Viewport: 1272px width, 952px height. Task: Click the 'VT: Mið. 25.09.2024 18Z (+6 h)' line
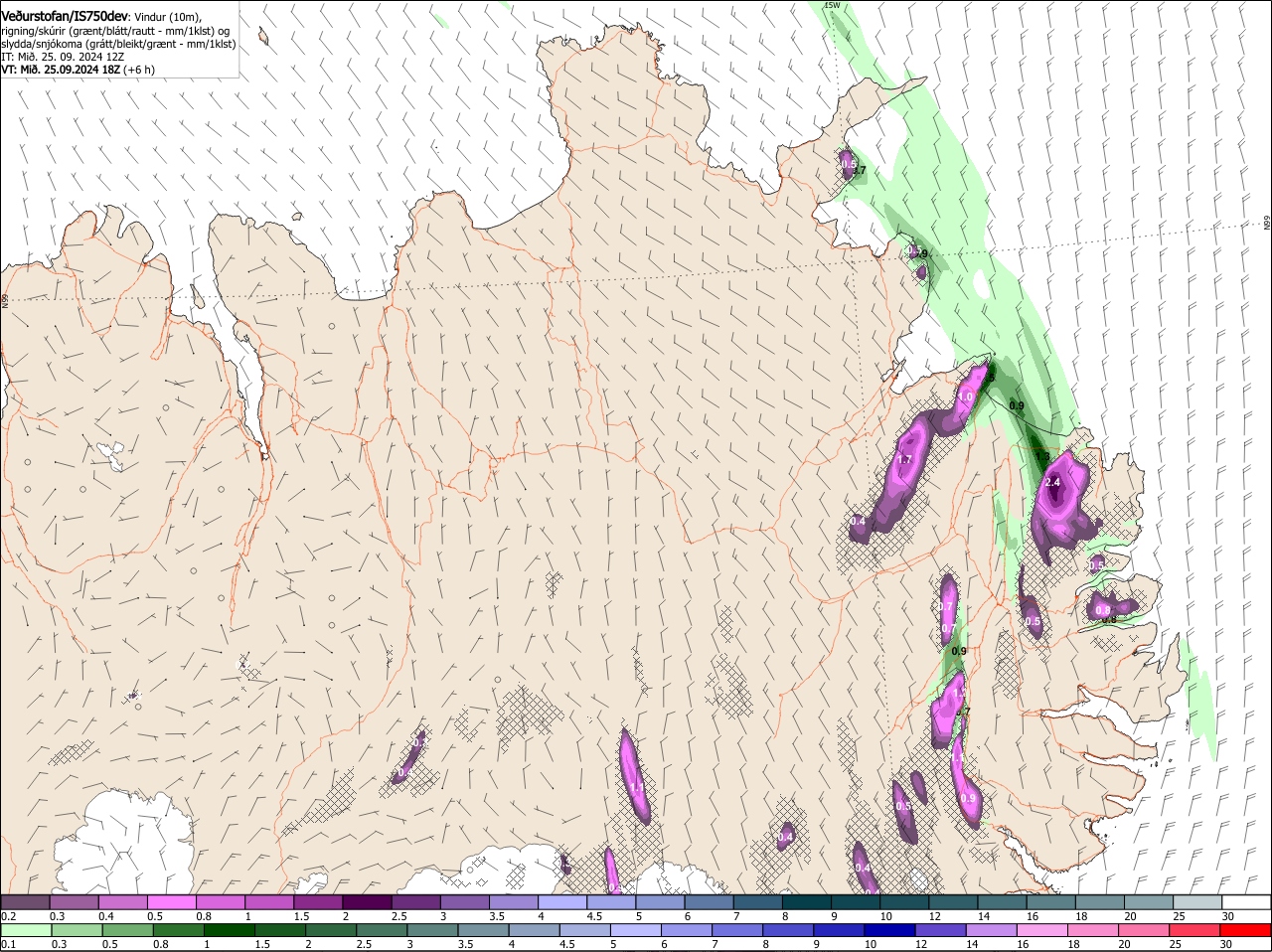pyautogui.click(x=78, y=70)
